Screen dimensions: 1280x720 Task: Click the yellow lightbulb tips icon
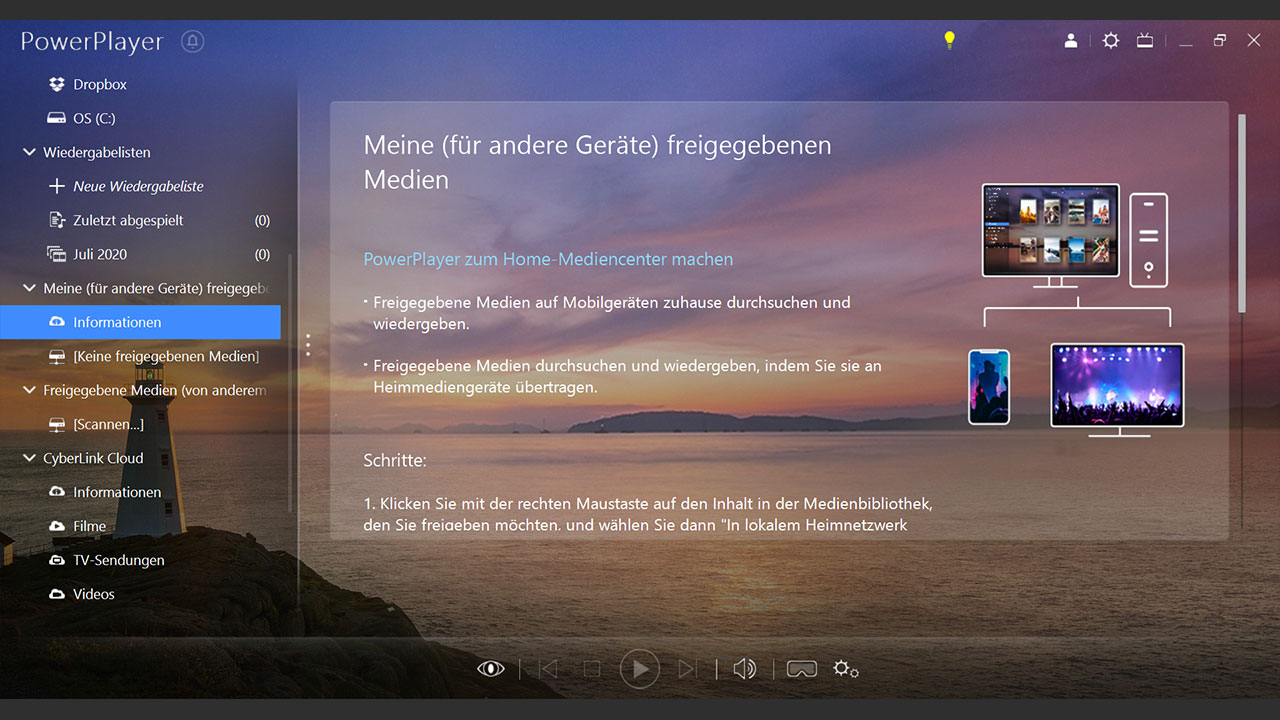coord(949,40)
